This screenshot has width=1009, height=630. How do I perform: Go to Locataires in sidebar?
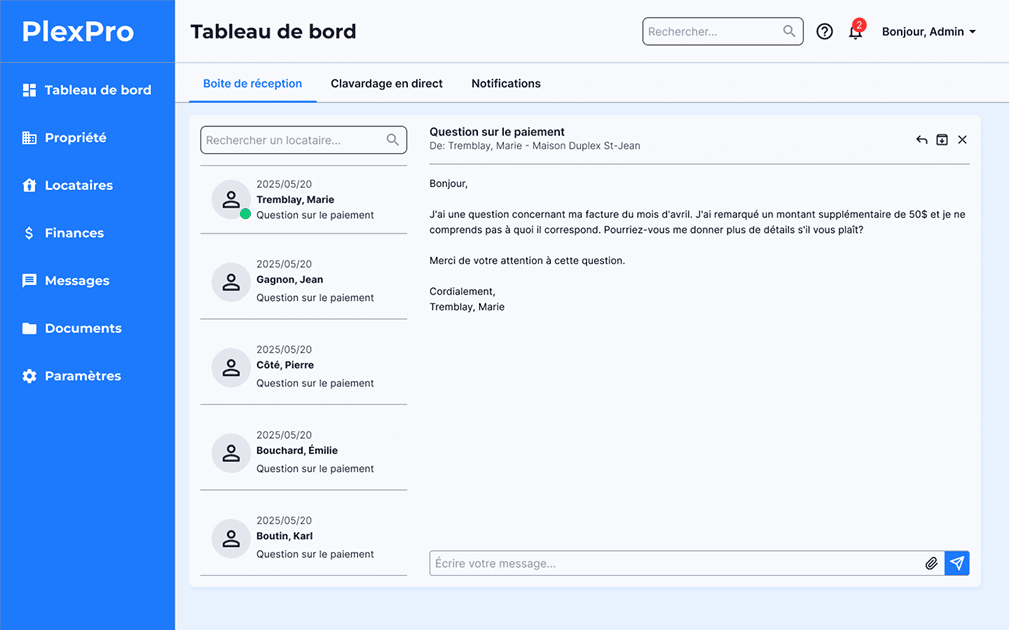[78, 185]
